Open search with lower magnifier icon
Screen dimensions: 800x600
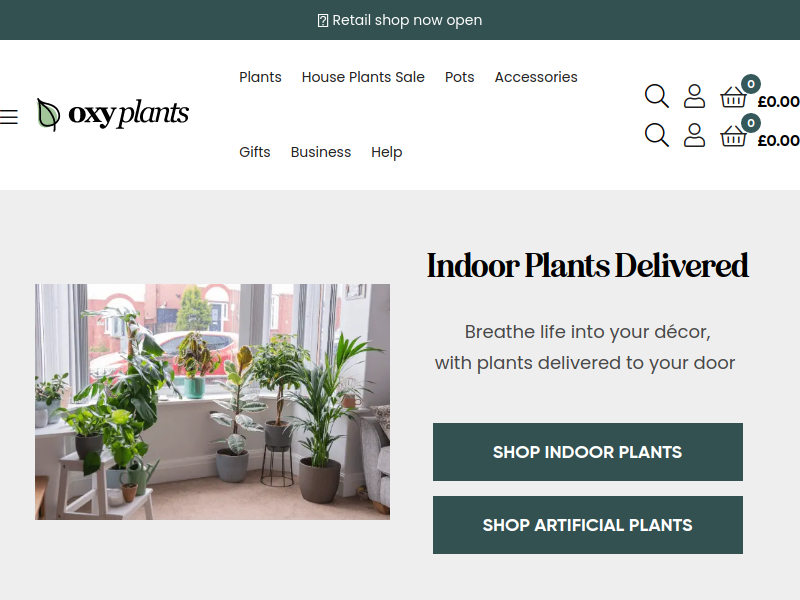coord(656,135)
